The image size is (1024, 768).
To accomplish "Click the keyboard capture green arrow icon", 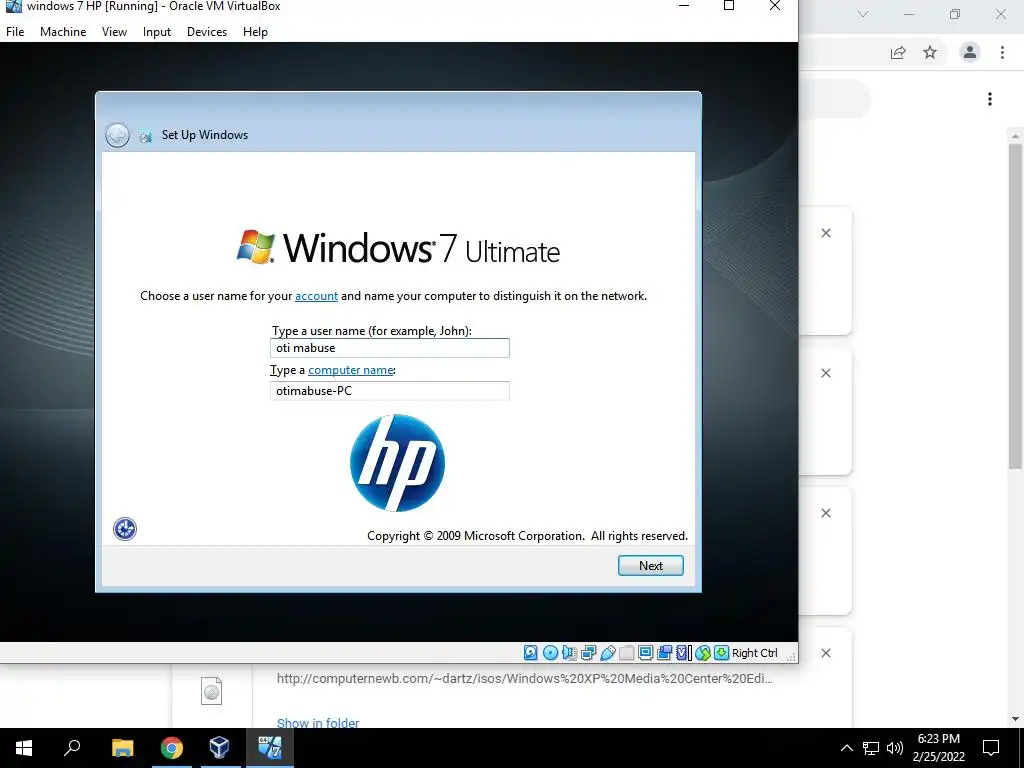I will click(721, 652).
